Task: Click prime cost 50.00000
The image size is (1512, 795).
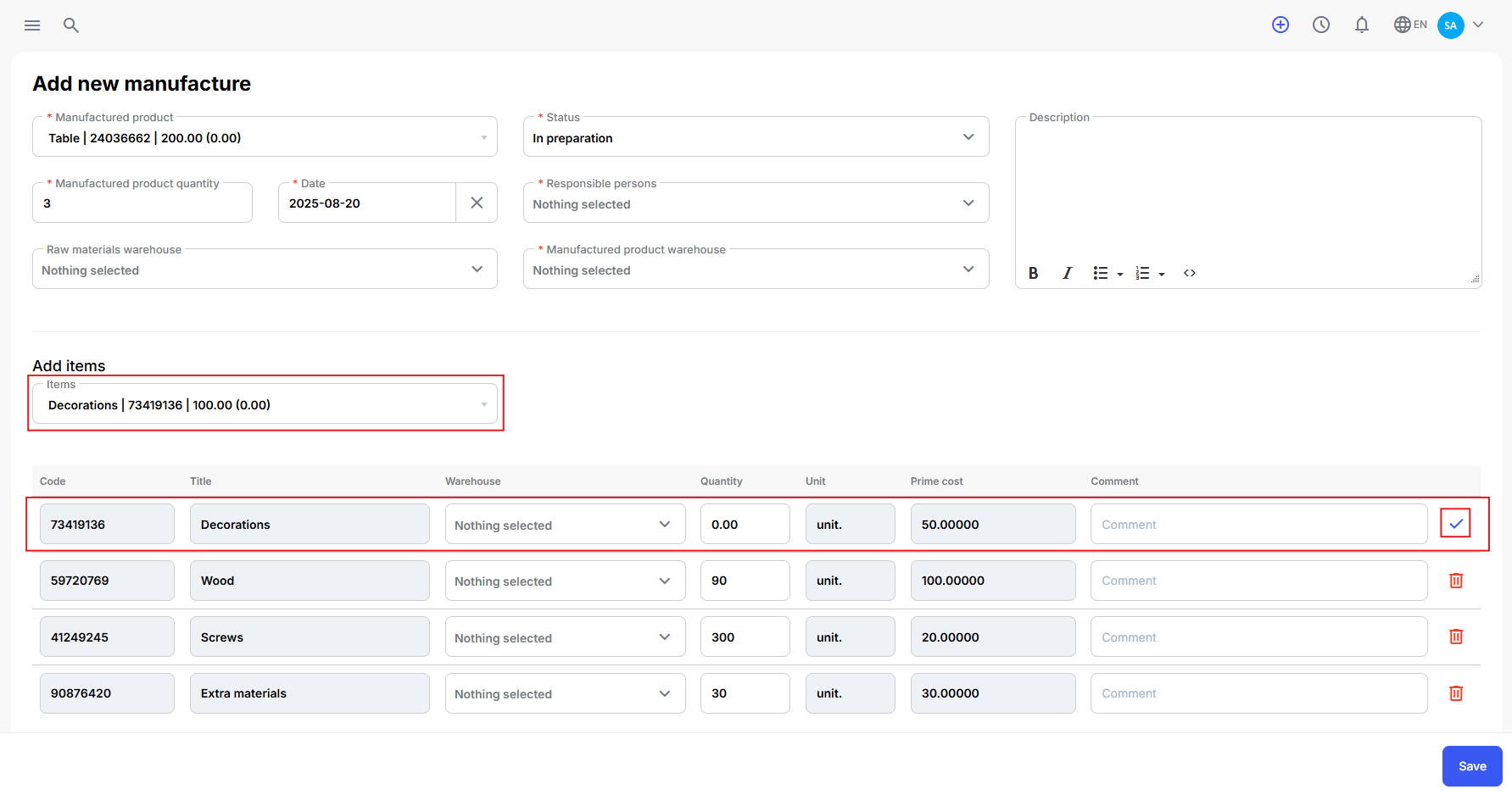Action: tap(993, 525)
